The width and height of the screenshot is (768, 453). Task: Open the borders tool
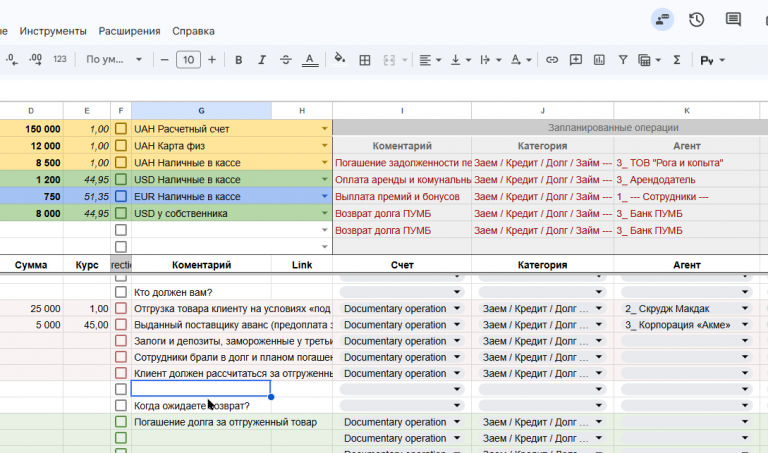tap(364, 60)
